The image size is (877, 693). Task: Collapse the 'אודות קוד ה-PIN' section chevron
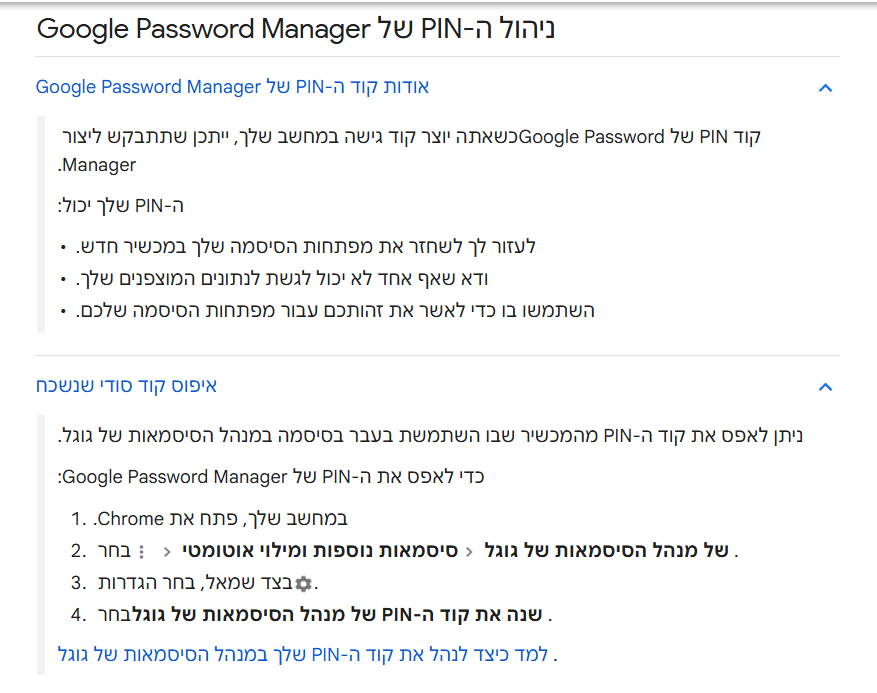[x=825, y=88]
